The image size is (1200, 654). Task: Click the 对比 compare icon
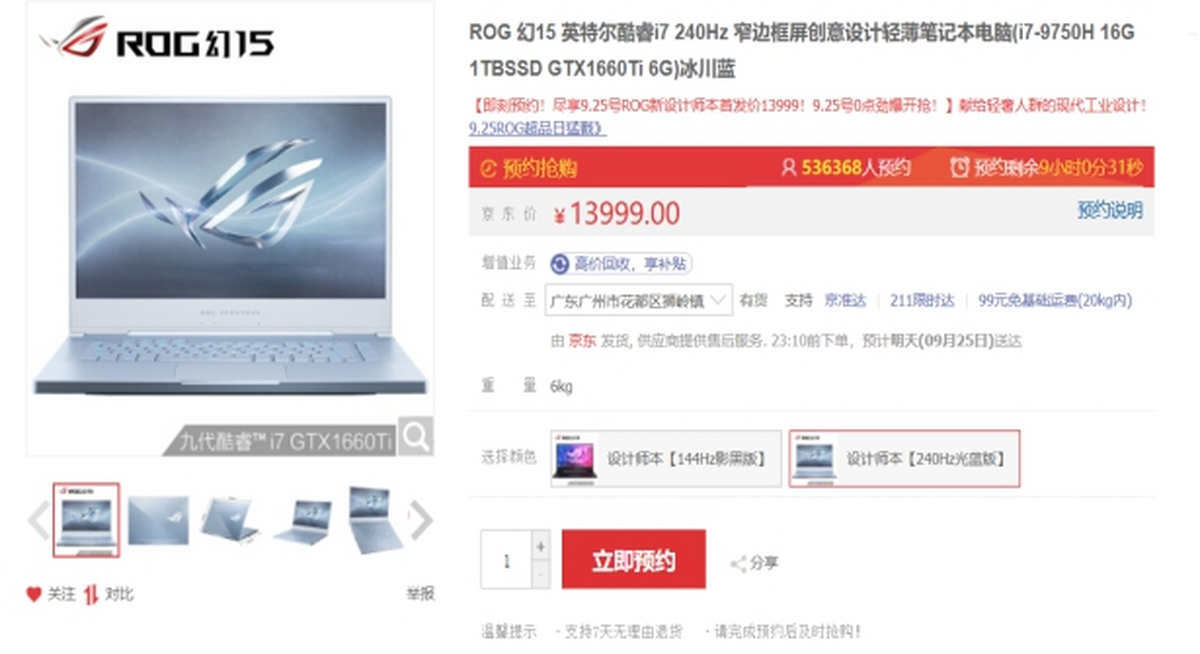(91, 594)
